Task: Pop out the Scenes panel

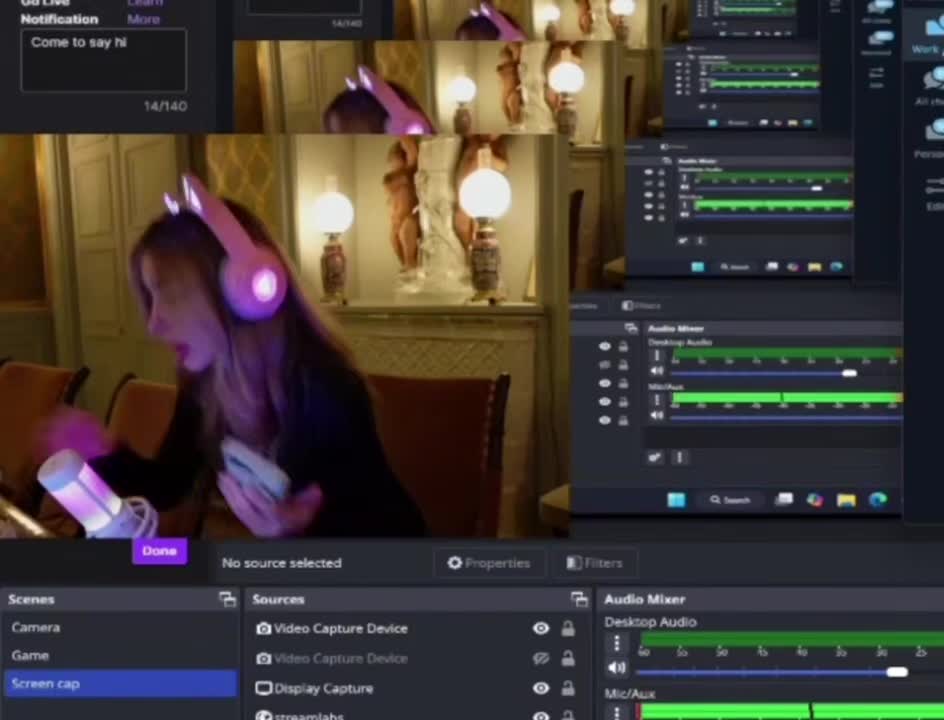Action: 228,599
